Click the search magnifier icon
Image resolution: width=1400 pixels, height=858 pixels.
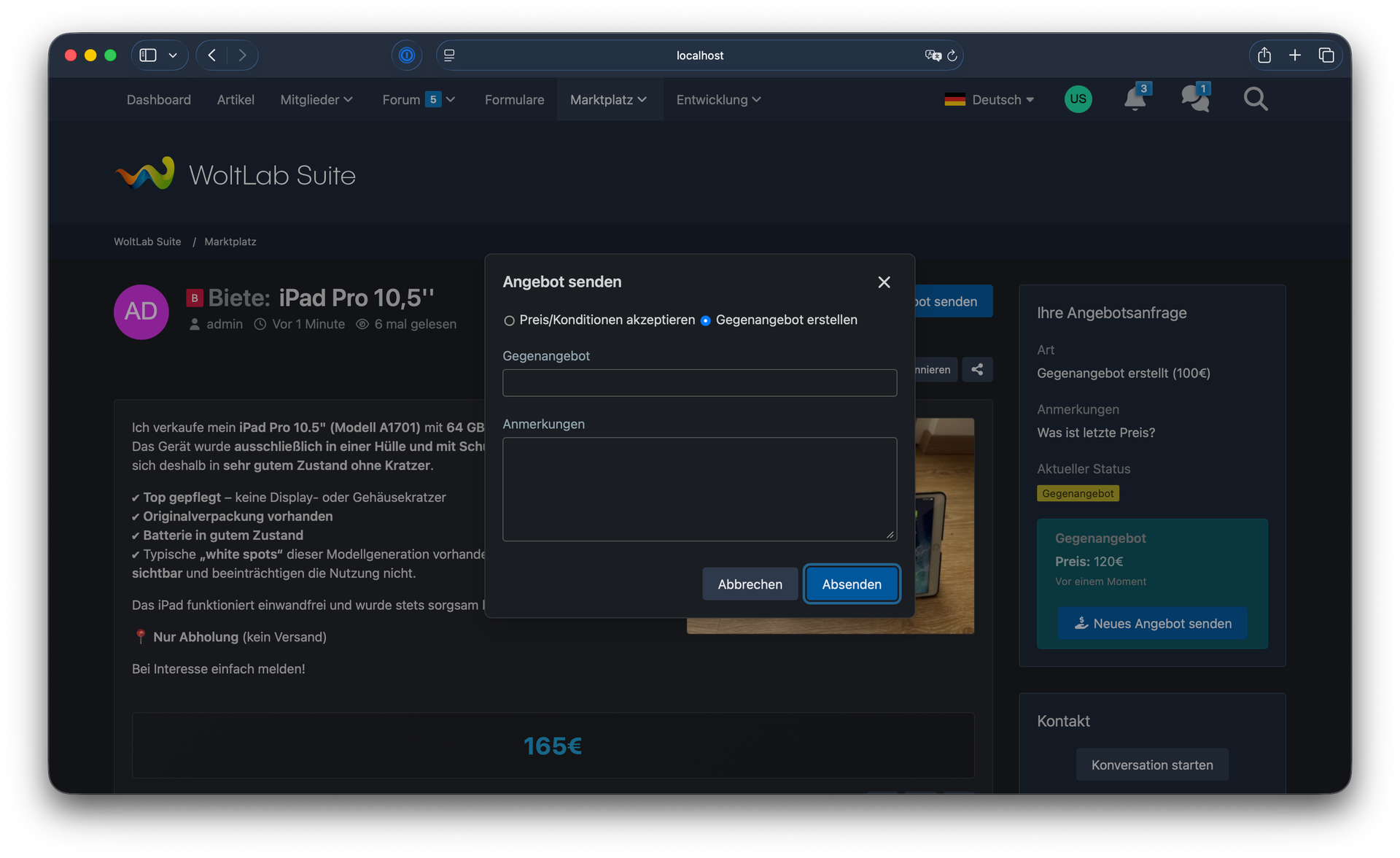point(1255,98)
